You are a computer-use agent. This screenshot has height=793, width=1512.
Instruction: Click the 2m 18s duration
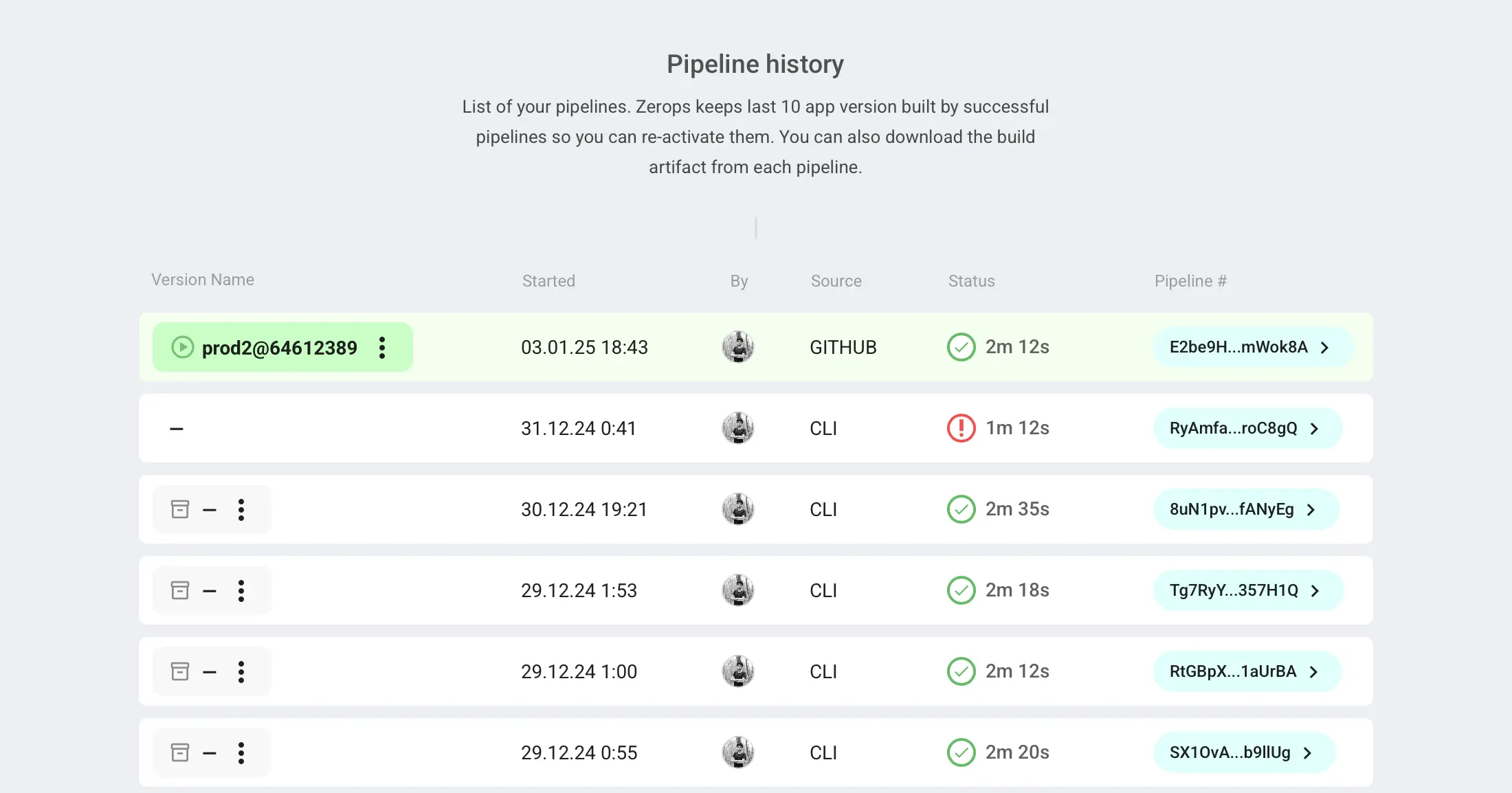pos(1017,590)
